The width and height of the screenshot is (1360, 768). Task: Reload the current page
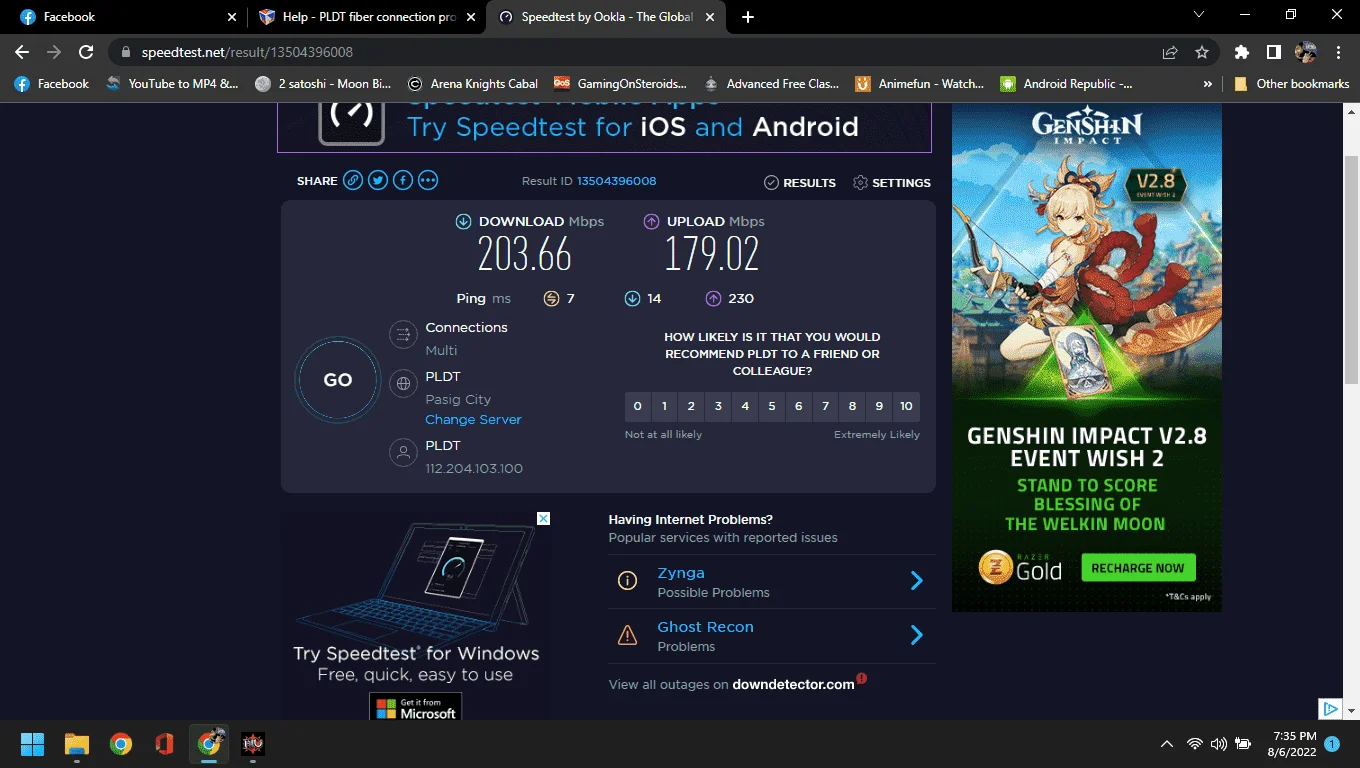coord(86,52)
